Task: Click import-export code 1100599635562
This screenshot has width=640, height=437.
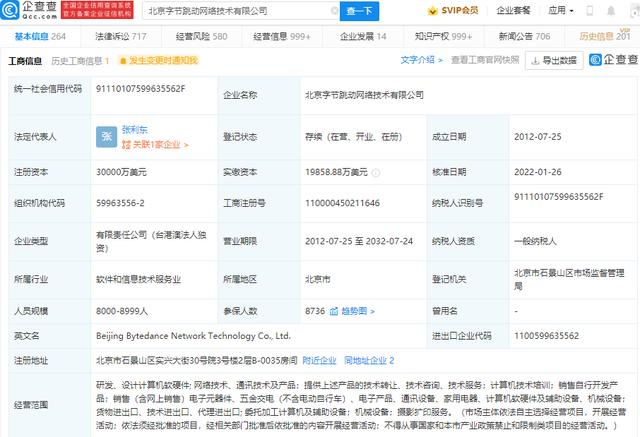Action: 546,336
